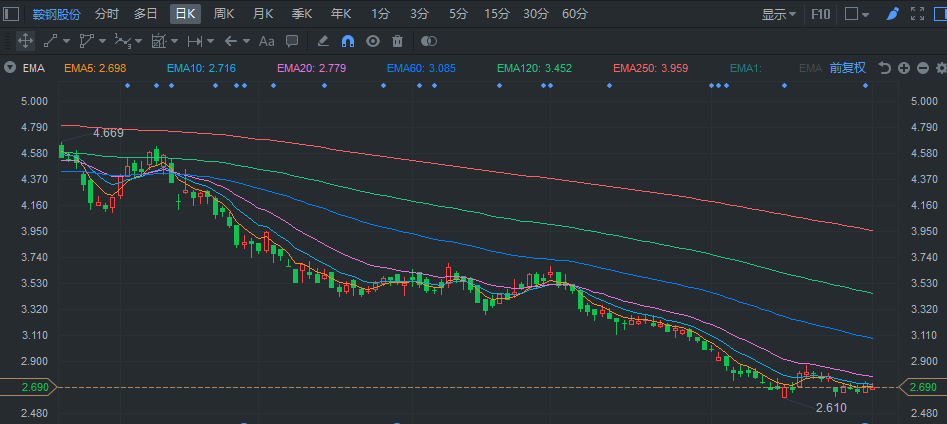Image resolution: width=947 pixels, height=424 pixels.
Task: Click the undo arrow next to 前复权
Action: tap(885, 68)
